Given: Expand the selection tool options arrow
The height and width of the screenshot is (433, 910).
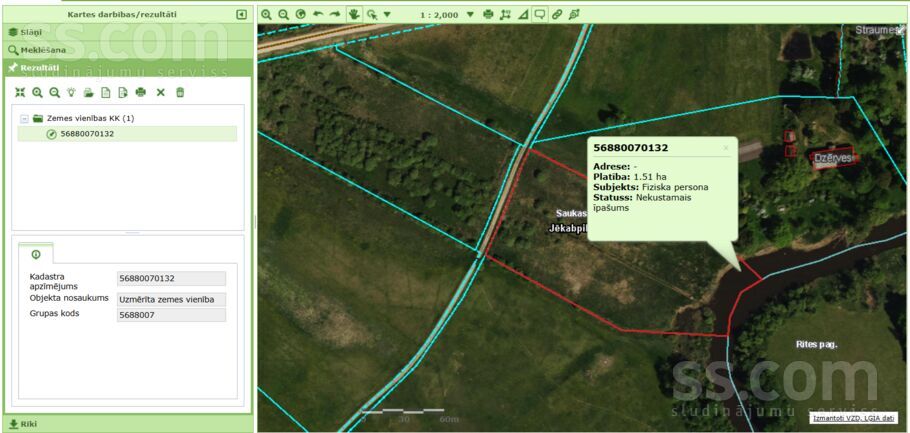Looking at the screenshot, I should tap(387, 15).
